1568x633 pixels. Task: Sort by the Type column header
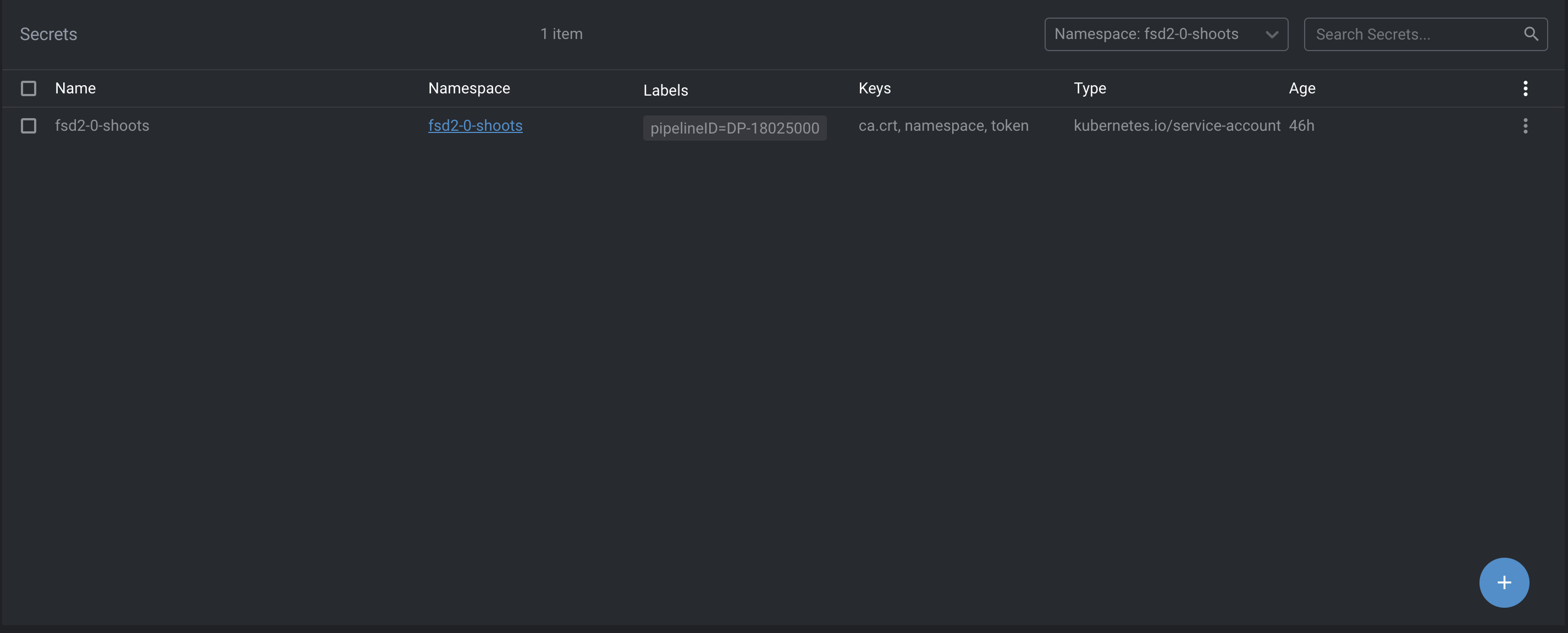pos(1090,88)
